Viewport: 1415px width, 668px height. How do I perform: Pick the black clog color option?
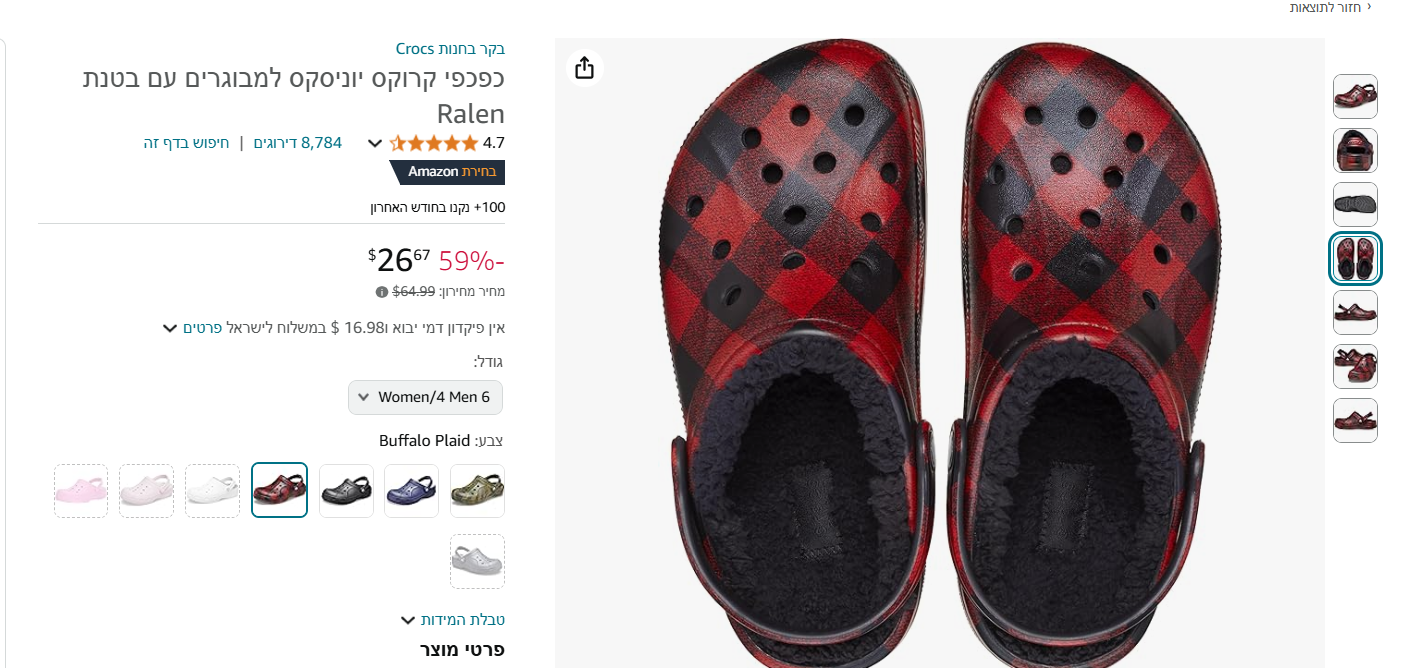point(346,491)
